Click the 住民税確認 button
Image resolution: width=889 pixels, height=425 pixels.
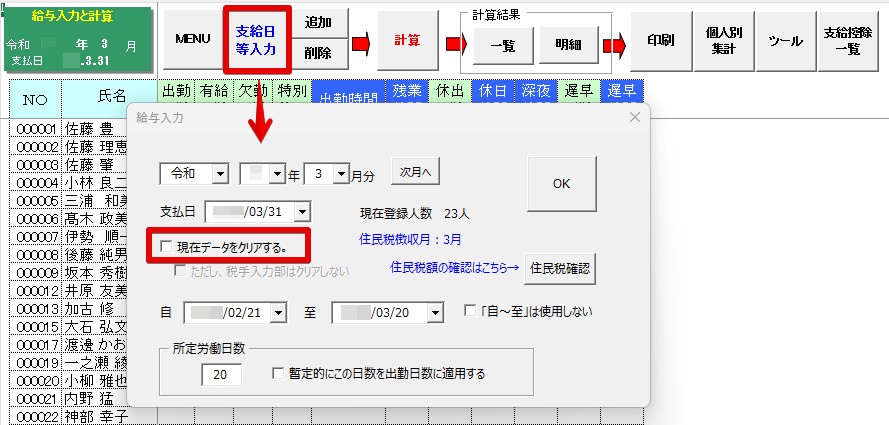(x=558, y=267)
